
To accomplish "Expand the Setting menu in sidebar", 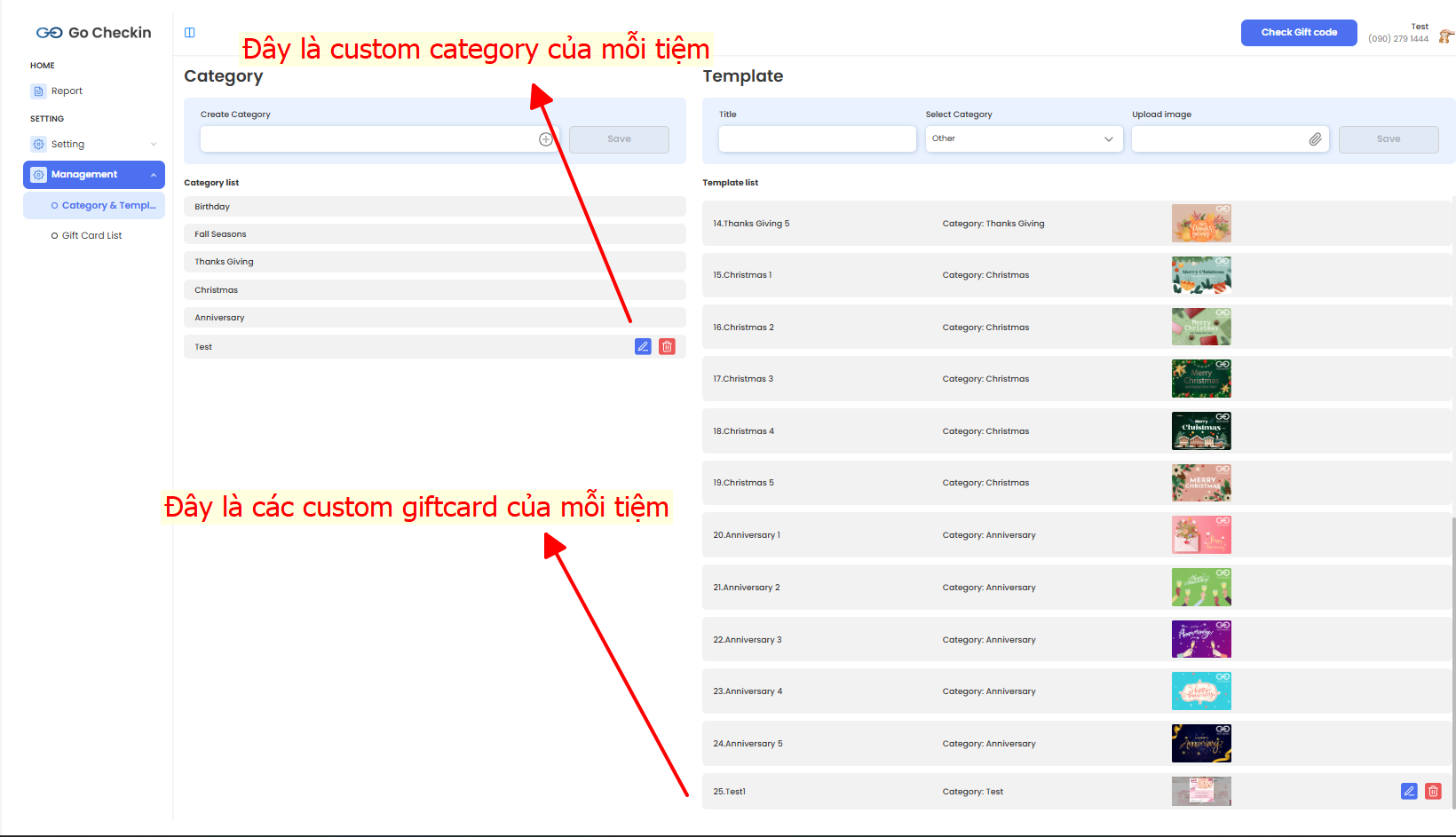I will point(94,144).
